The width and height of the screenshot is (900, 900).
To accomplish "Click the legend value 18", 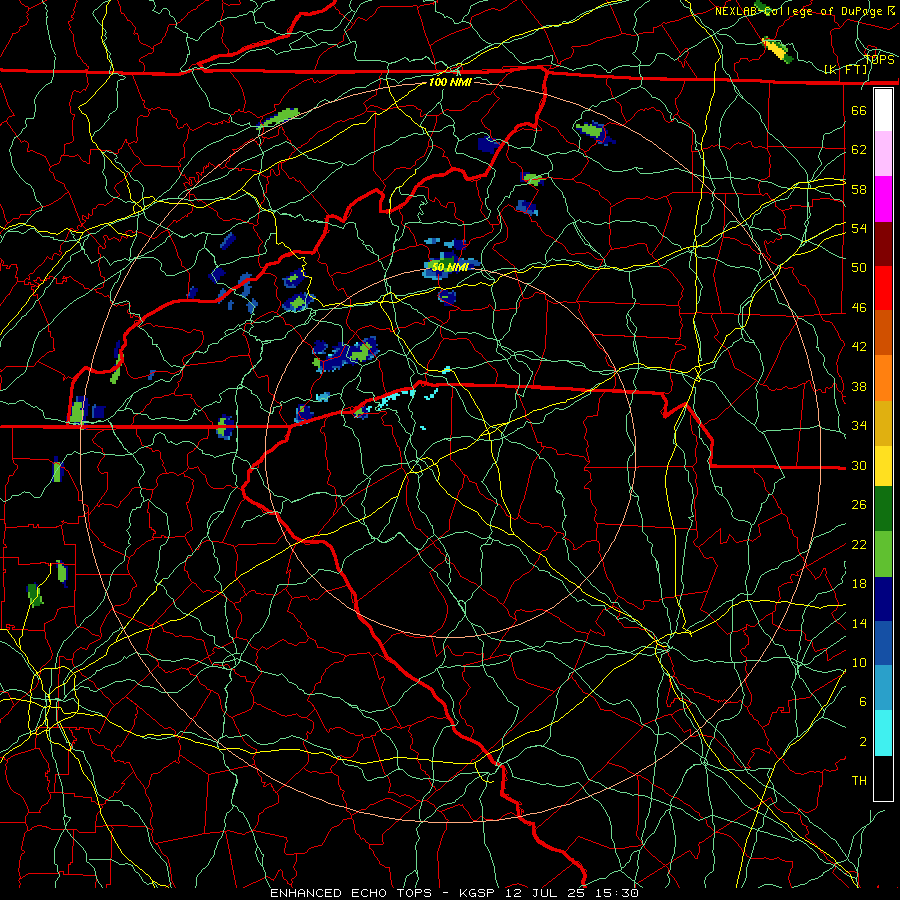I will point(859,584).
